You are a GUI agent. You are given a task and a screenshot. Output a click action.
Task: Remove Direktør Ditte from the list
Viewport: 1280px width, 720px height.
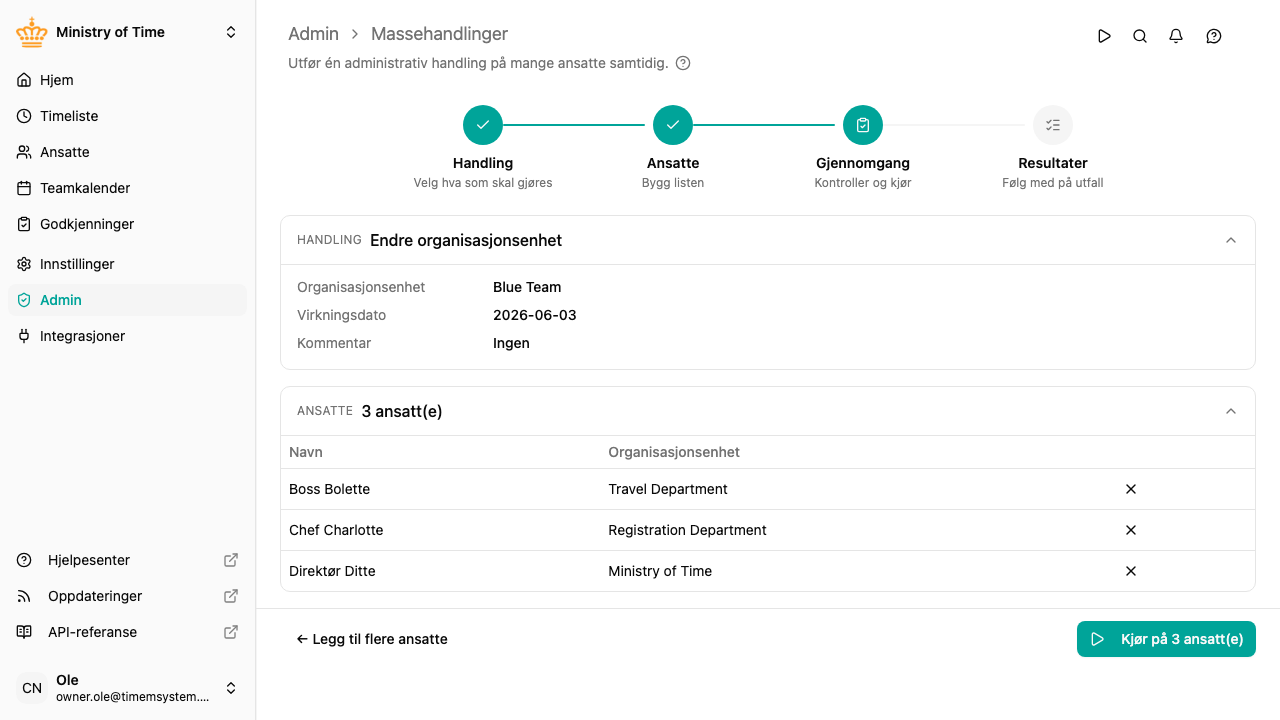coord(1131,571)
